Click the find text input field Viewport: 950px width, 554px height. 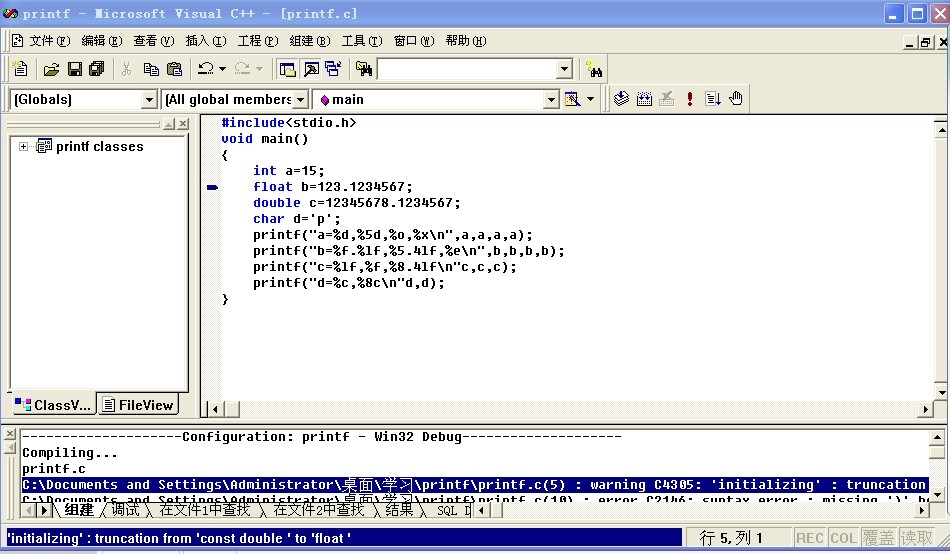pos(465,69)
